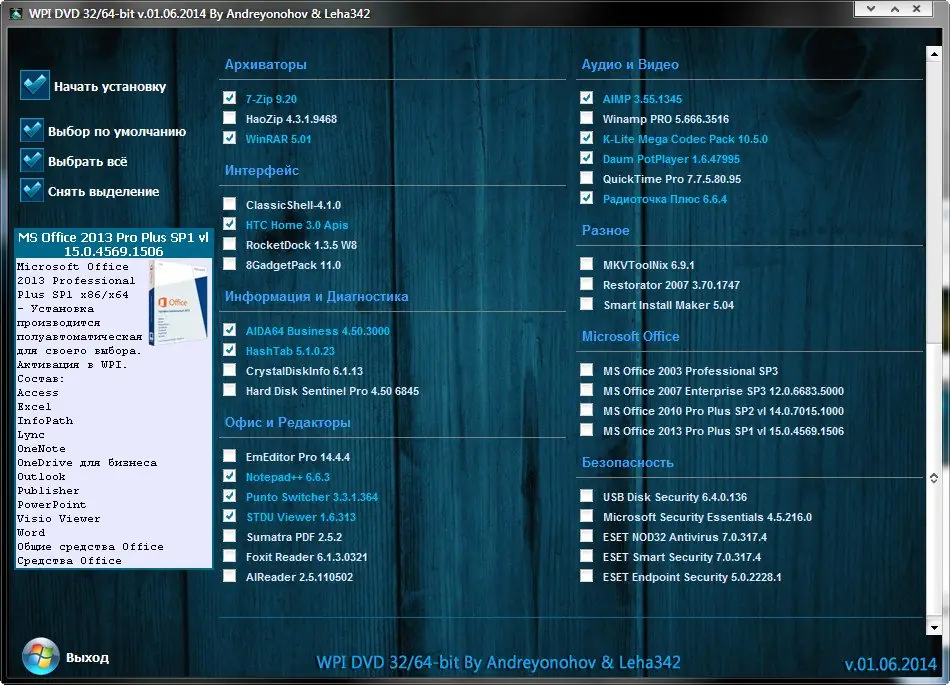The height and width of the screenshot is (685, 950).
Task: Check the AlReader 2.5.110502 checkbox
Action: click(230, 575)
